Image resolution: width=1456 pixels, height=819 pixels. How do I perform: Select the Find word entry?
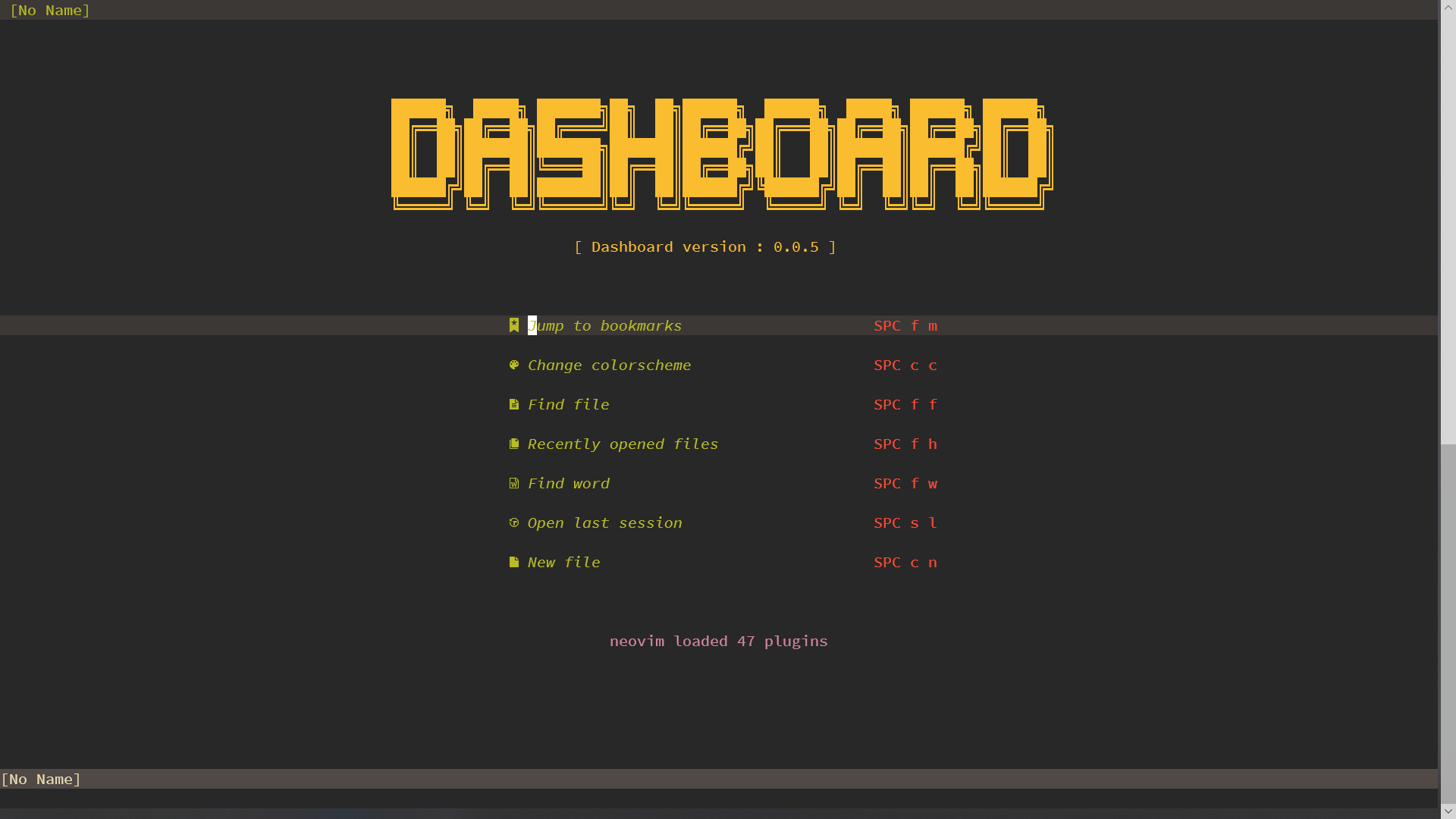tap(568, 484)
